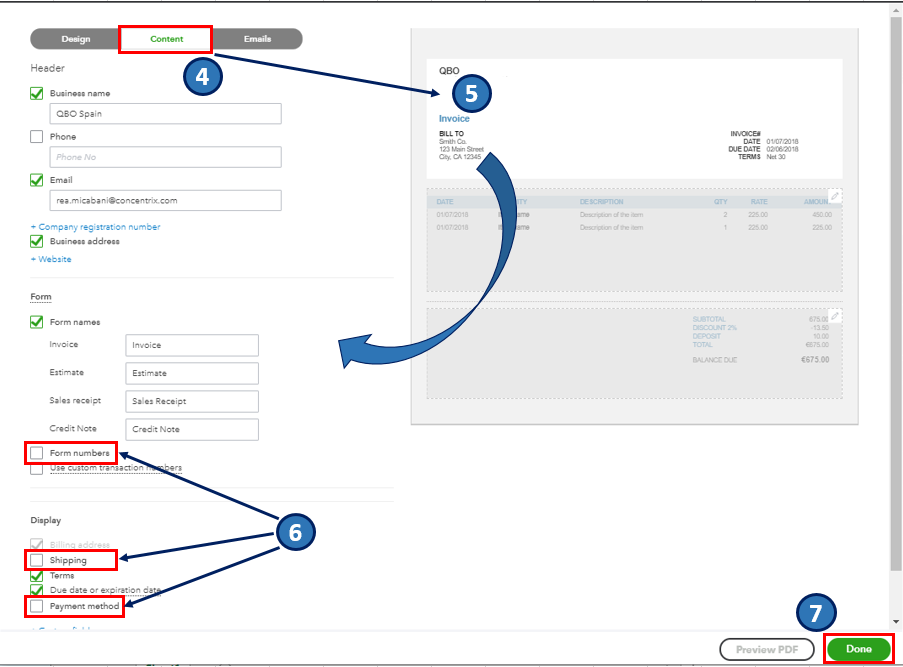Click the Email address input field
Screen dimensions: 903x667
166,200
